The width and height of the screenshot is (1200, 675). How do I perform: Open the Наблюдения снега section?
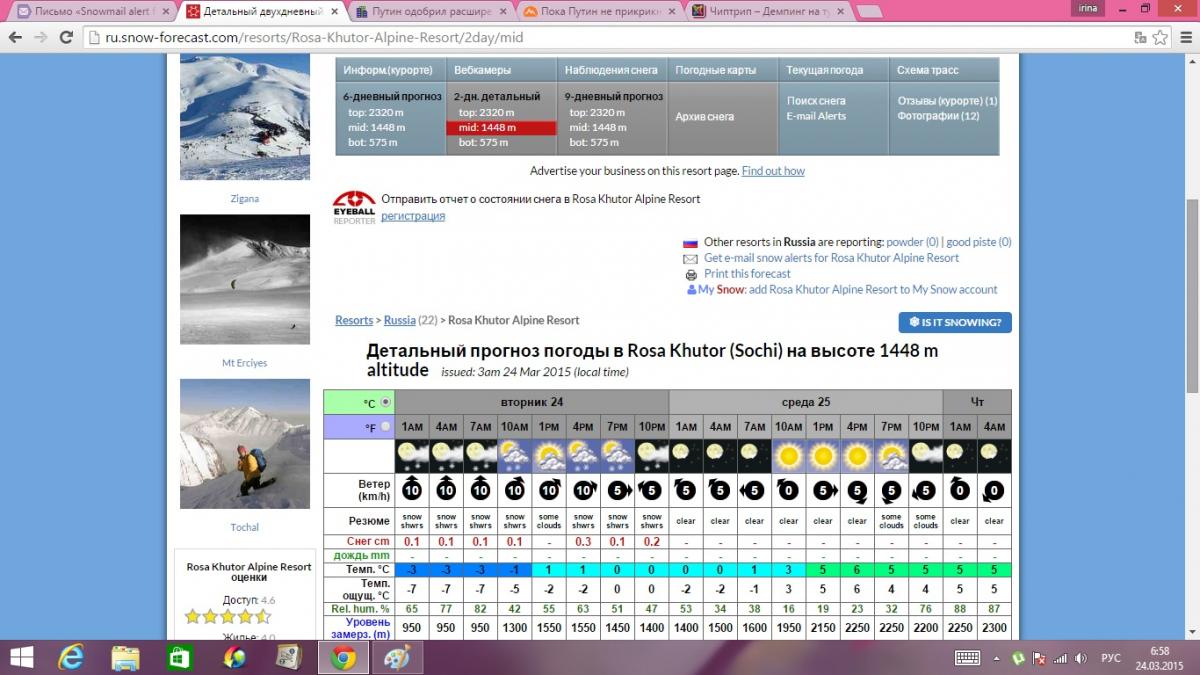(611, 71)
